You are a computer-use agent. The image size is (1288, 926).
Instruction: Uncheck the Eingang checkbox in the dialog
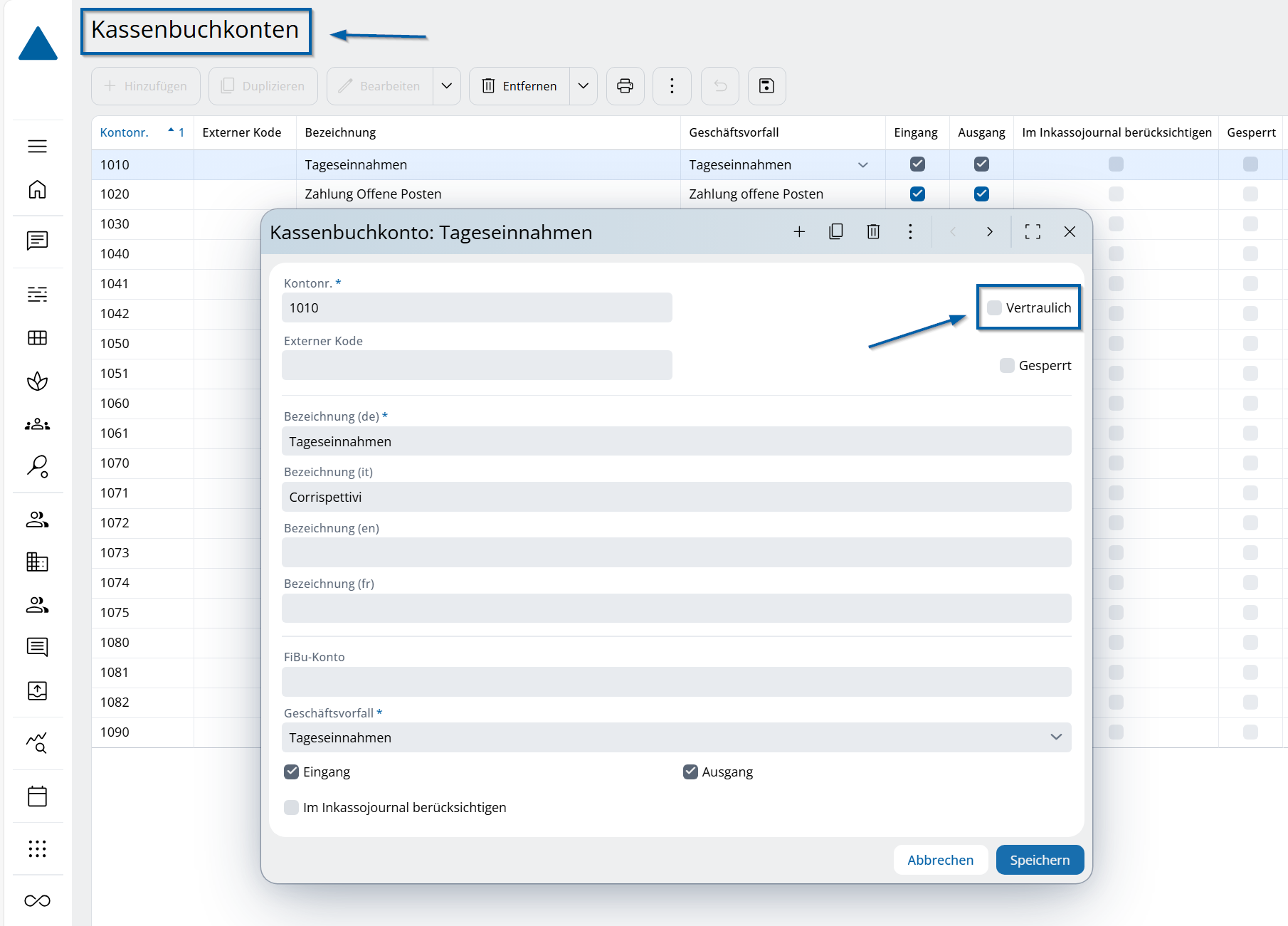click(291, 772)
